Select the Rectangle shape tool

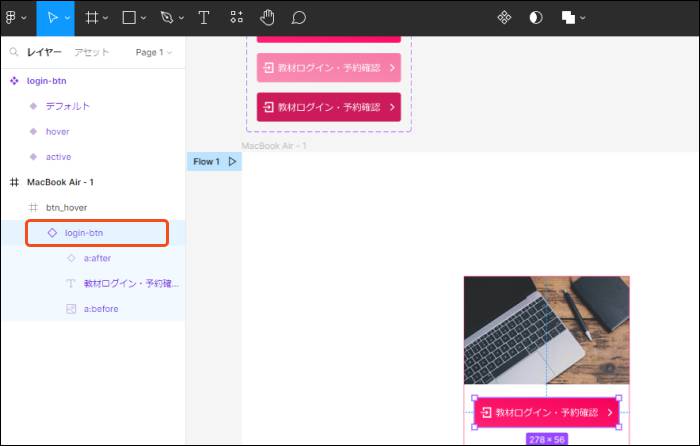pyautogui.click(x=129, y=17)
